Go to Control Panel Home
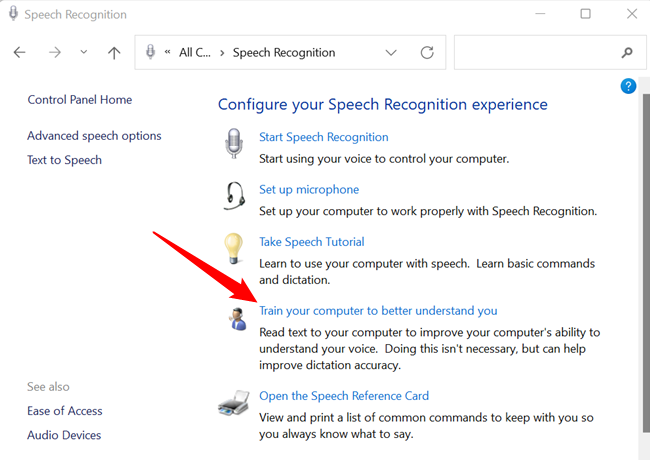 80,100
